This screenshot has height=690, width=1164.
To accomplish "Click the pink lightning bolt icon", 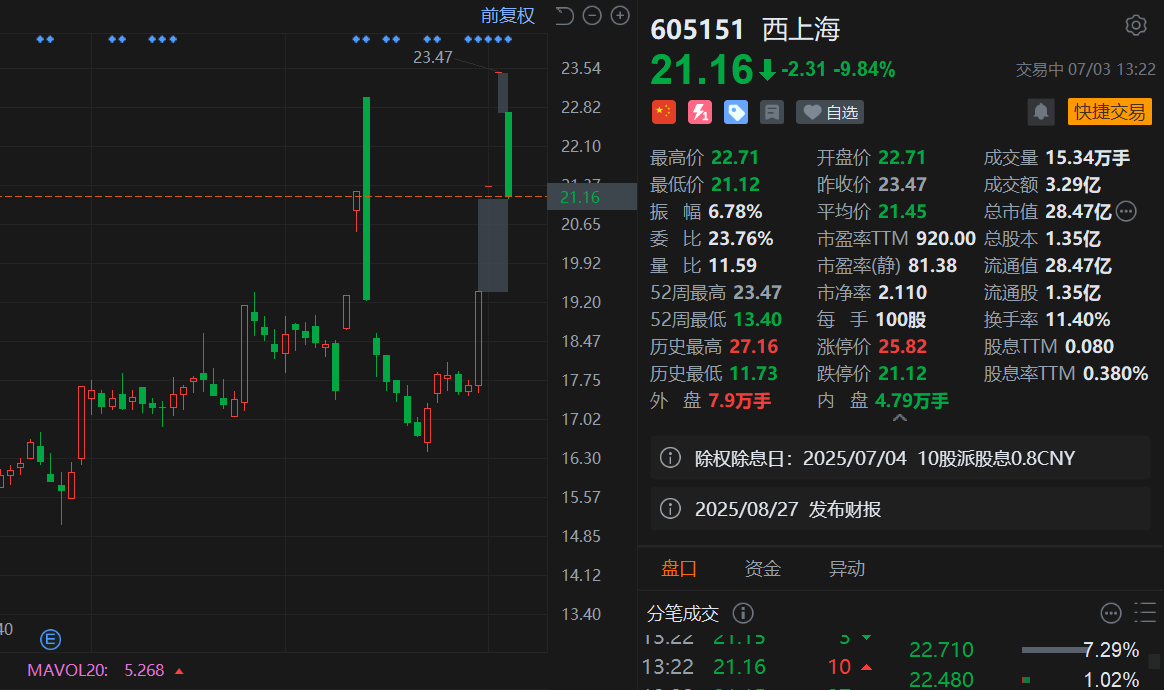I will click(699, 112).
